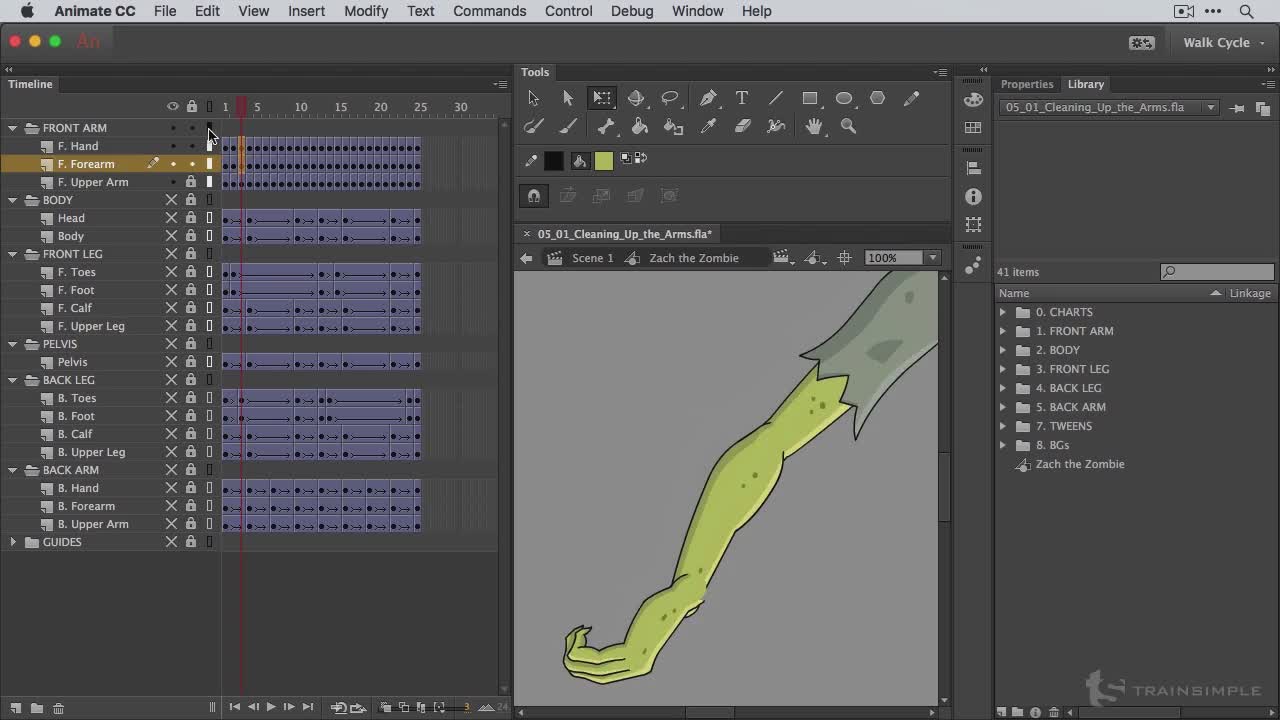Select the PolyStar tool
Viewport: 1280px width, 720px height.
[x=878, y=98]
